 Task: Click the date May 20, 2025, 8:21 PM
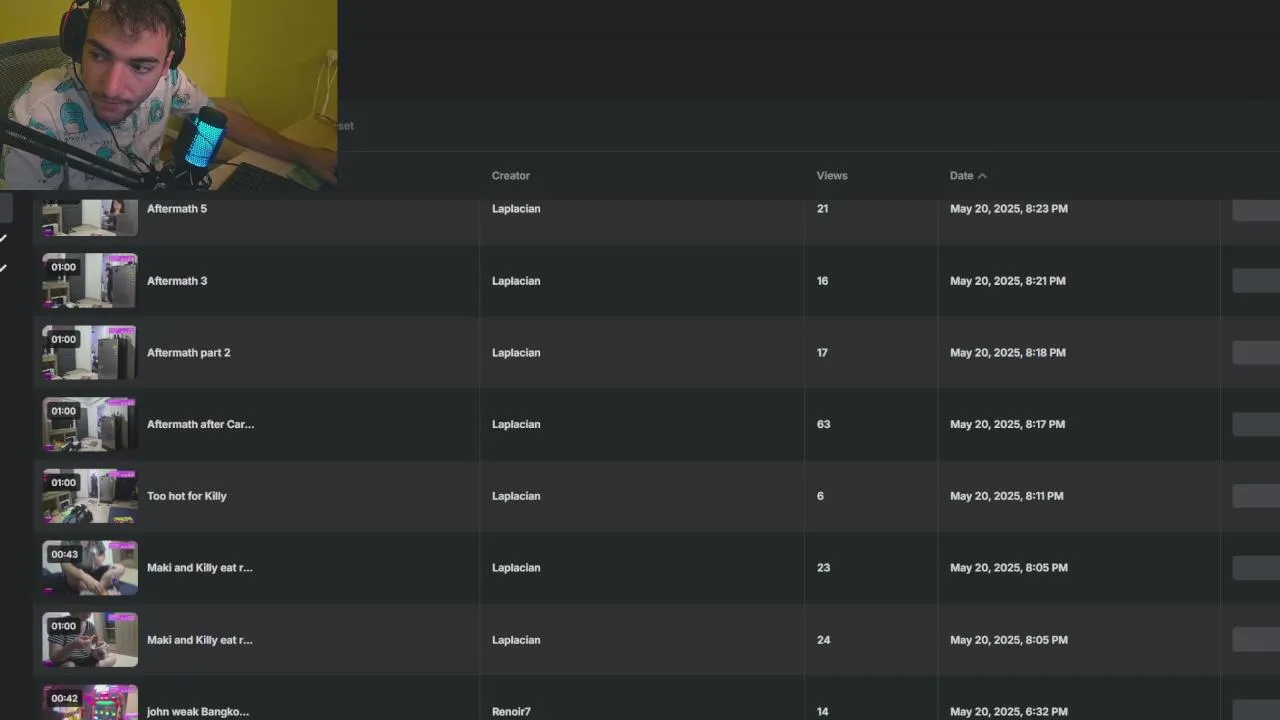coord(1008,281)
